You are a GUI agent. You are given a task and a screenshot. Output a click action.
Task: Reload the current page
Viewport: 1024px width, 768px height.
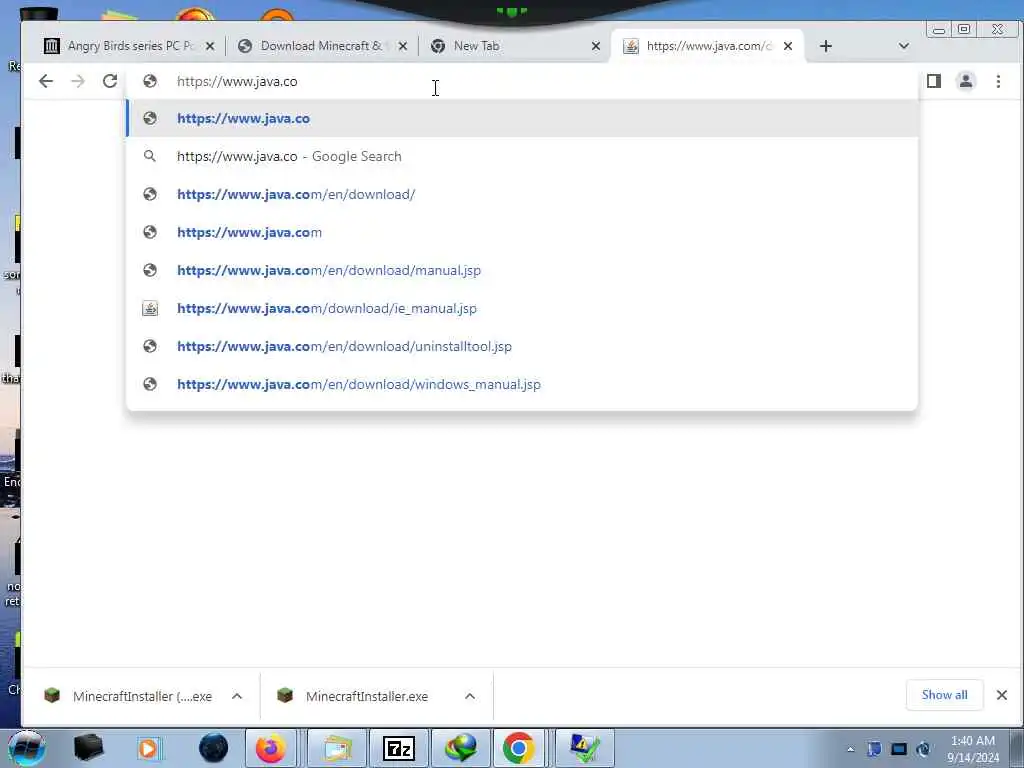coord(110,81)
